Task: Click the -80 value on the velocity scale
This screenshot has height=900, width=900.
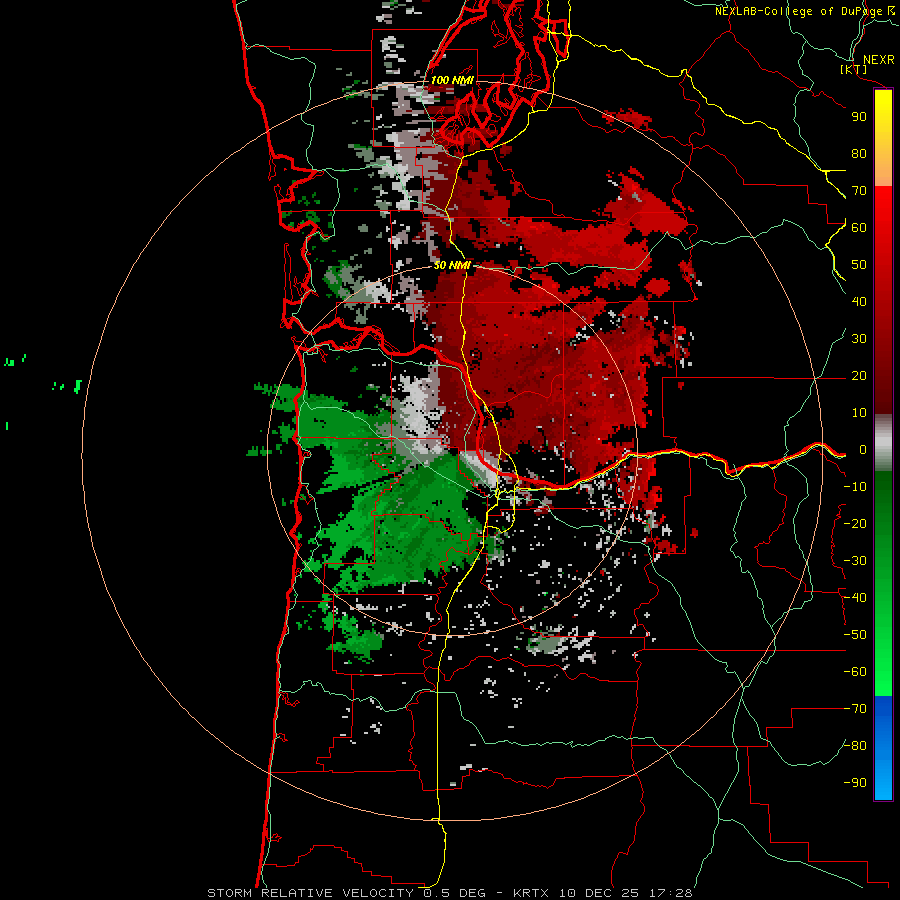Action: [x=855, y=746]
